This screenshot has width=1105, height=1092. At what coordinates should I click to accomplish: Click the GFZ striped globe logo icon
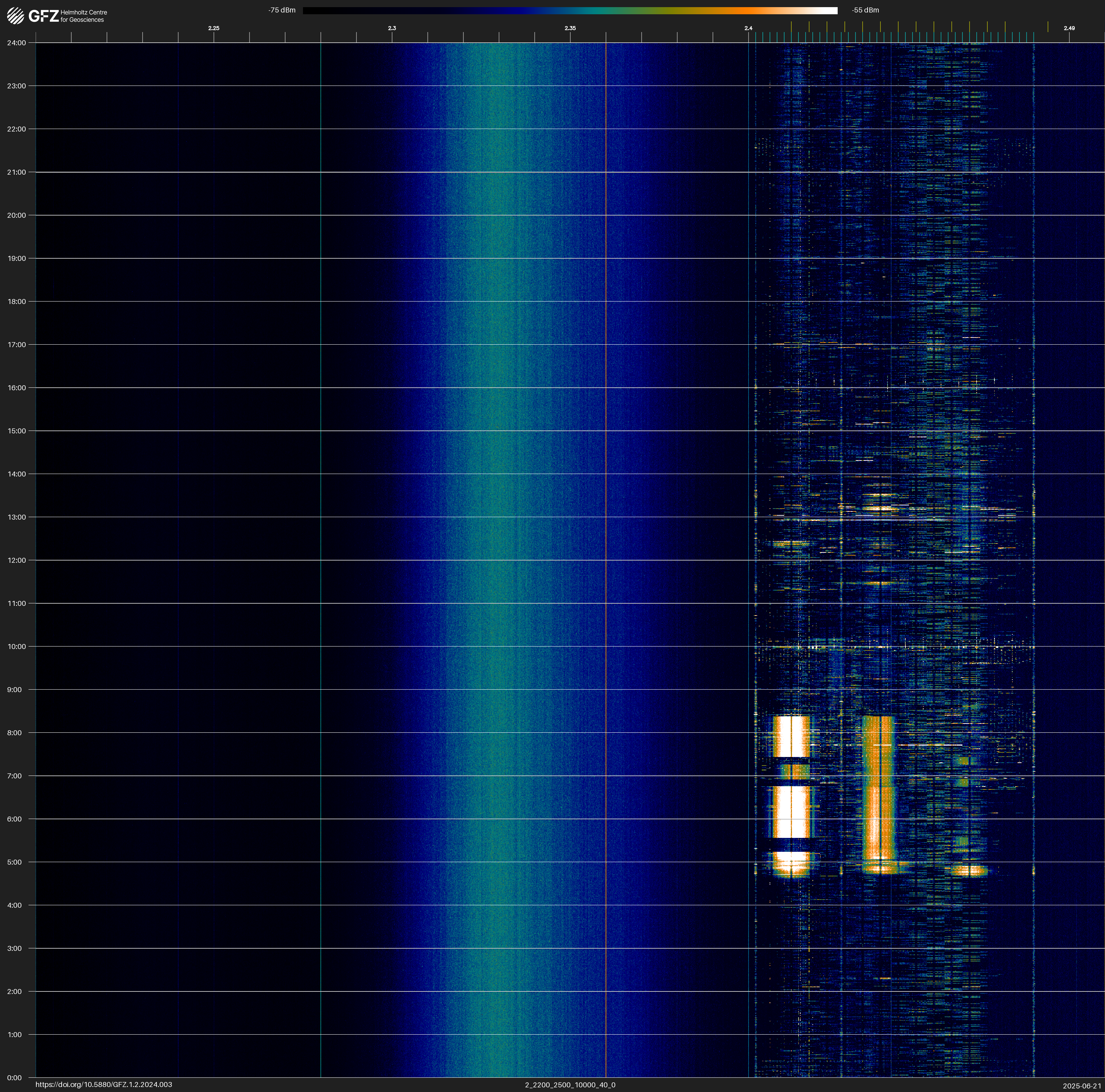tap(15, 16)
